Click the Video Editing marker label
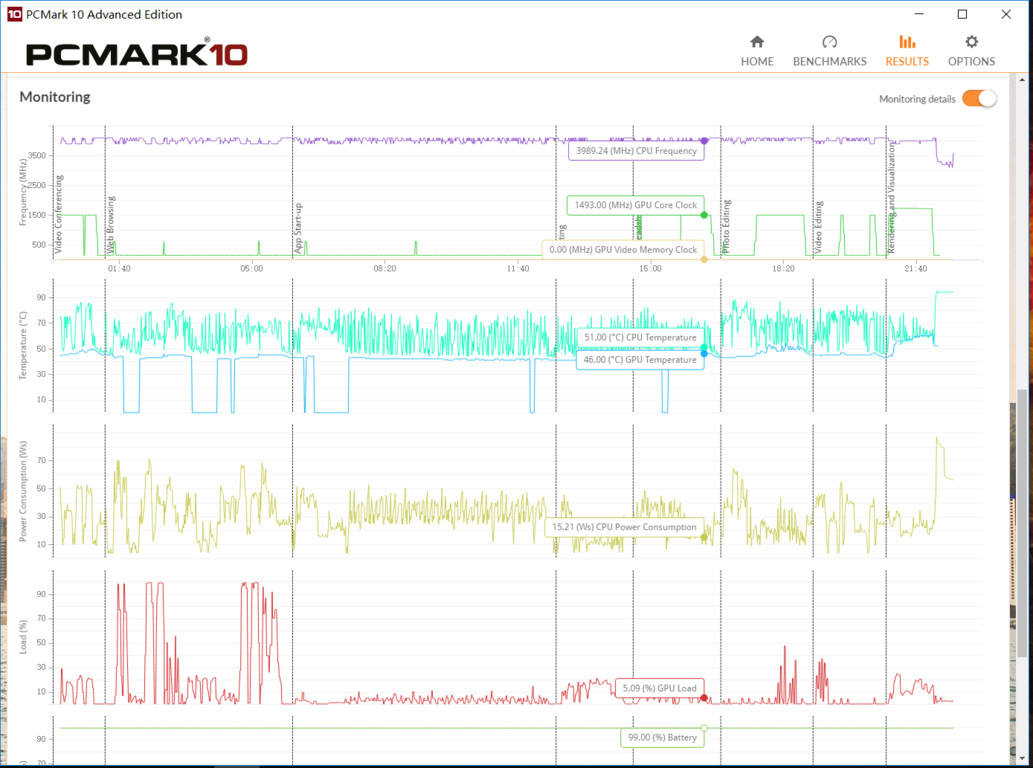The width and height of the screenshot is (1033, 768). click(819, 227)
